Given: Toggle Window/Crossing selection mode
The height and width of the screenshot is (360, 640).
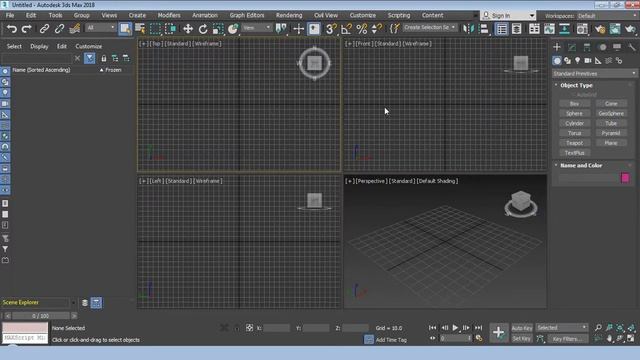Looking at the screenshot, I should 171,29.
